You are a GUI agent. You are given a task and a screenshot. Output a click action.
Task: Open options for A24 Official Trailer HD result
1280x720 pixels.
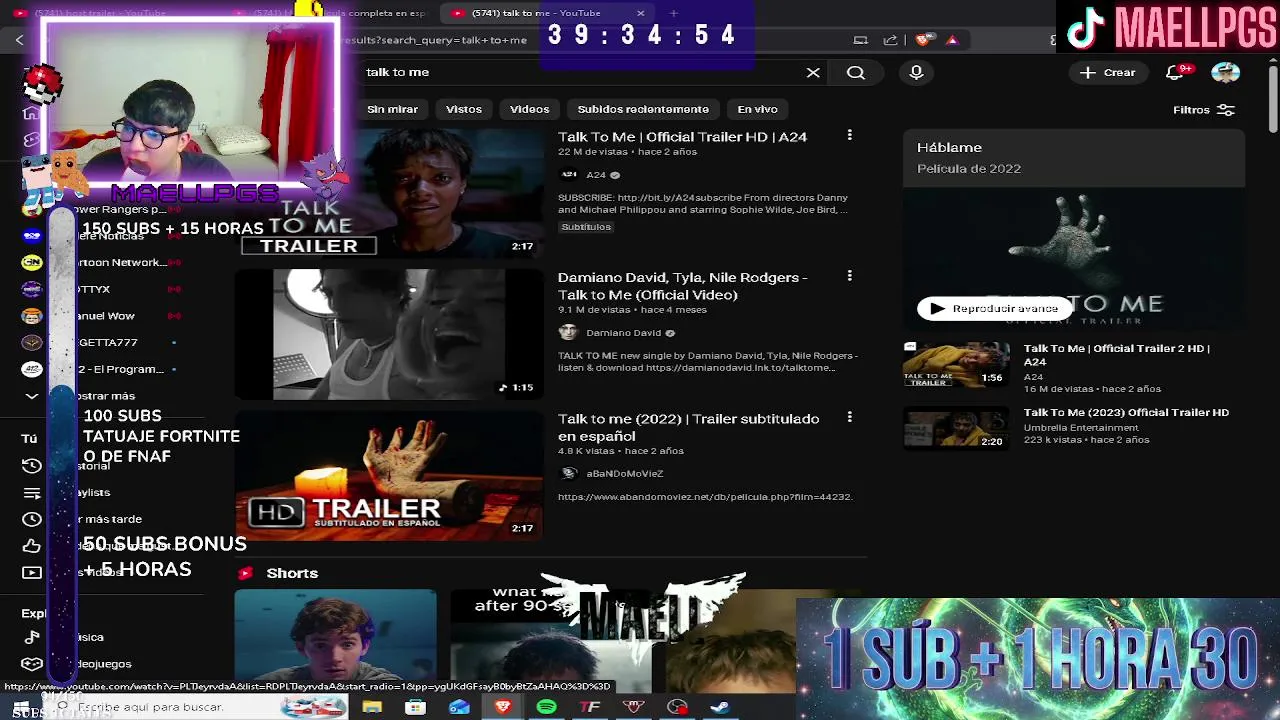pyautogui.click(x=849, y=135)
